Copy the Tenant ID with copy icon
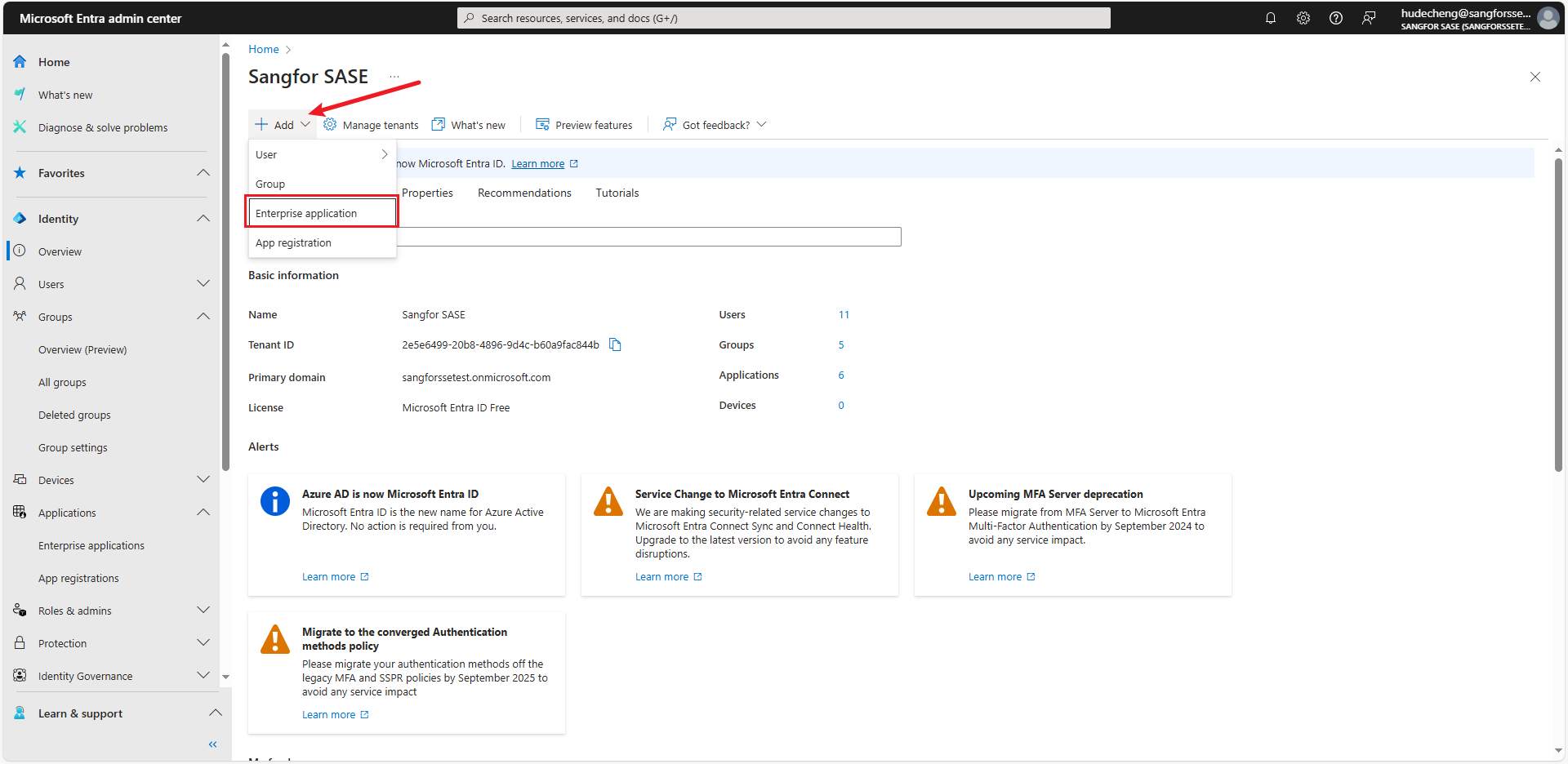Image resolution: width=1568 pixels, height=764 pixels. [x=615, y=344]
